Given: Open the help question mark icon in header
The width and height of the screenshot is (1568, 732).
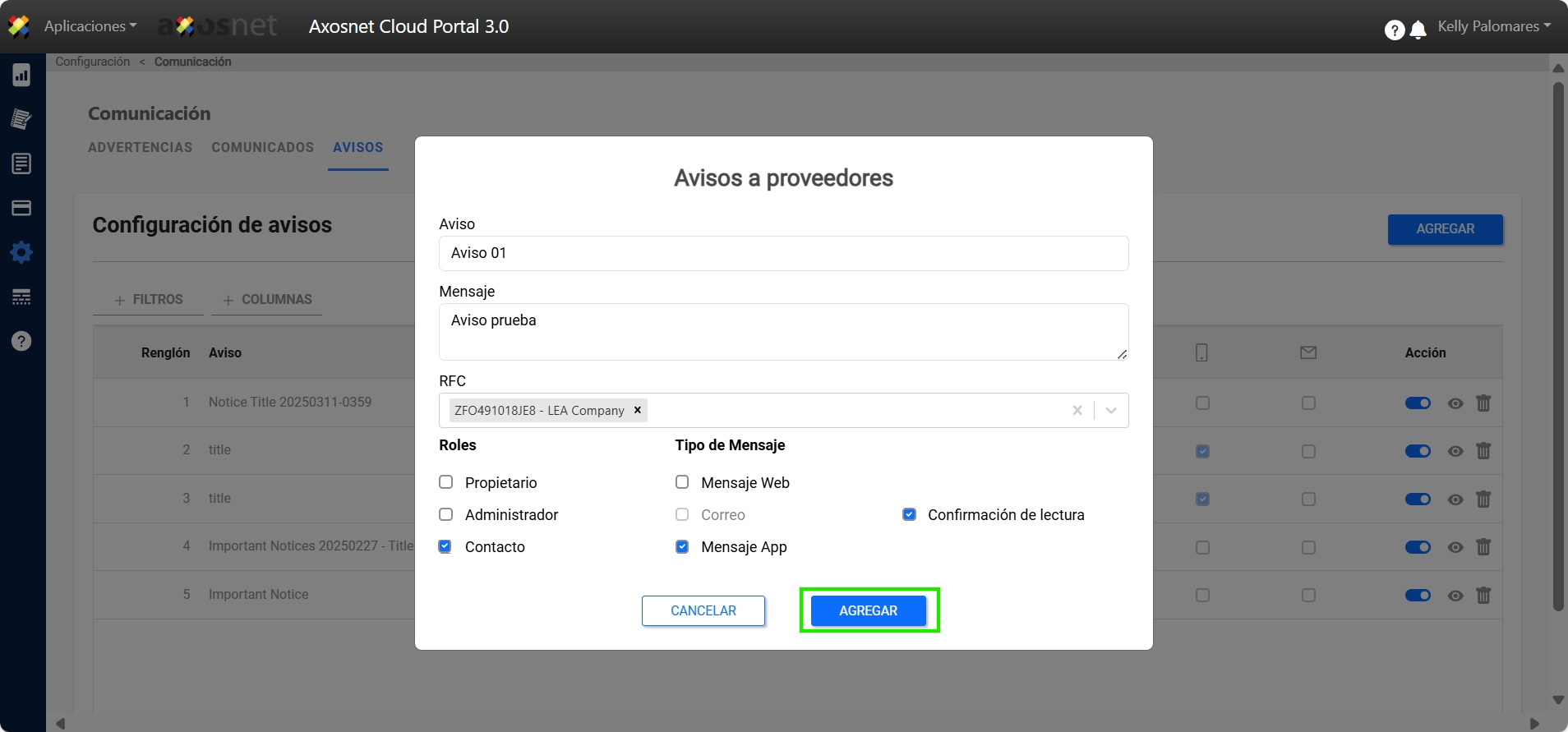Looking at the screenshot, I should (x=1394, y=30).
